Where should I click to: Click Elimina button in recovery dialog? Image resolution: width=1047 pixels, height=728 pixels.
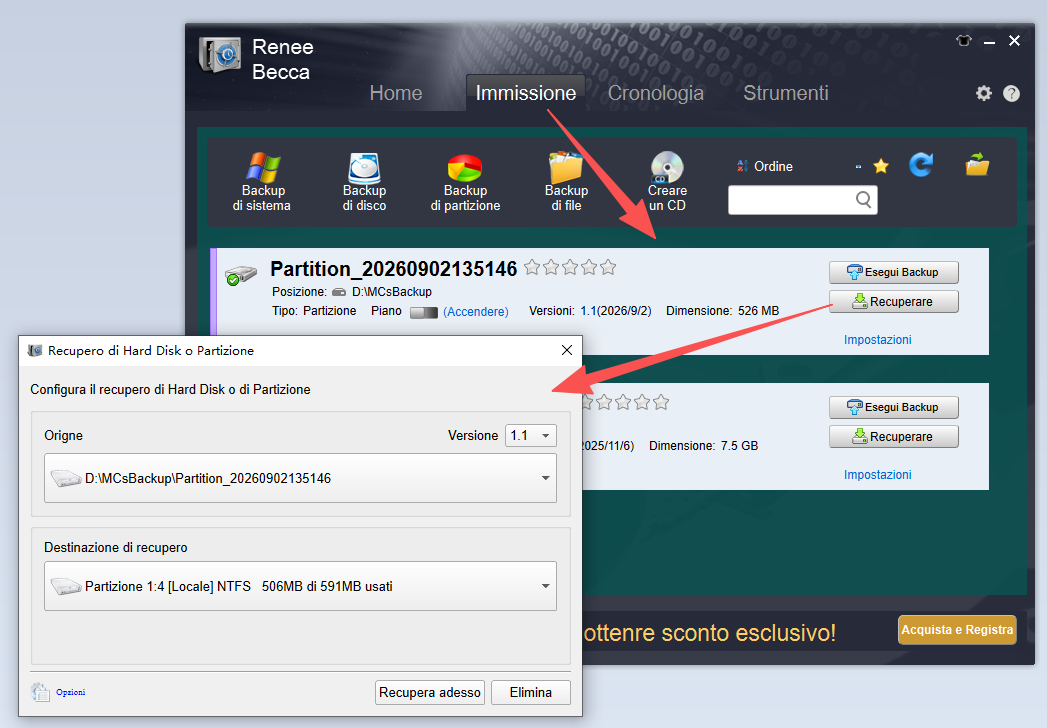pos(531,693)
